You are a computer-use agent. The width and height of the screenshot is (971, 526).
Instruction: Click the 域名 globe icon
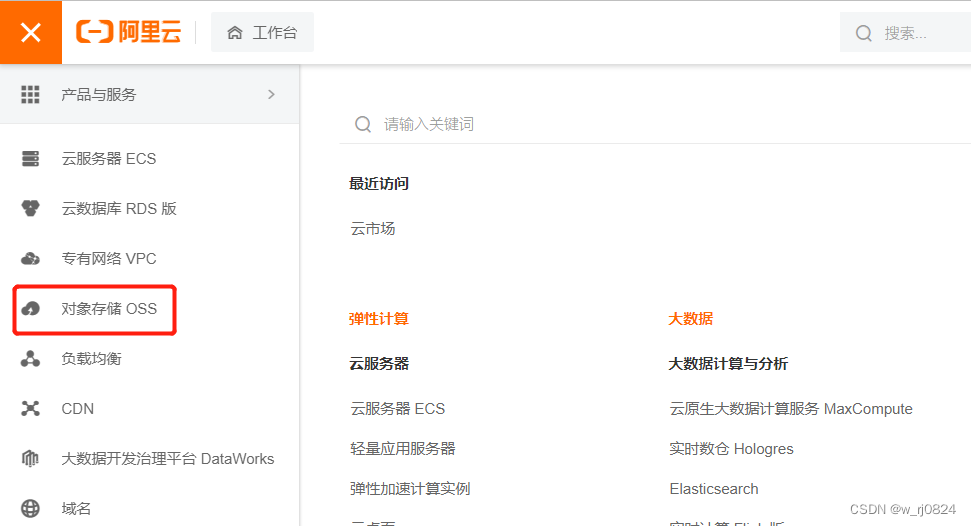(30, 509)
